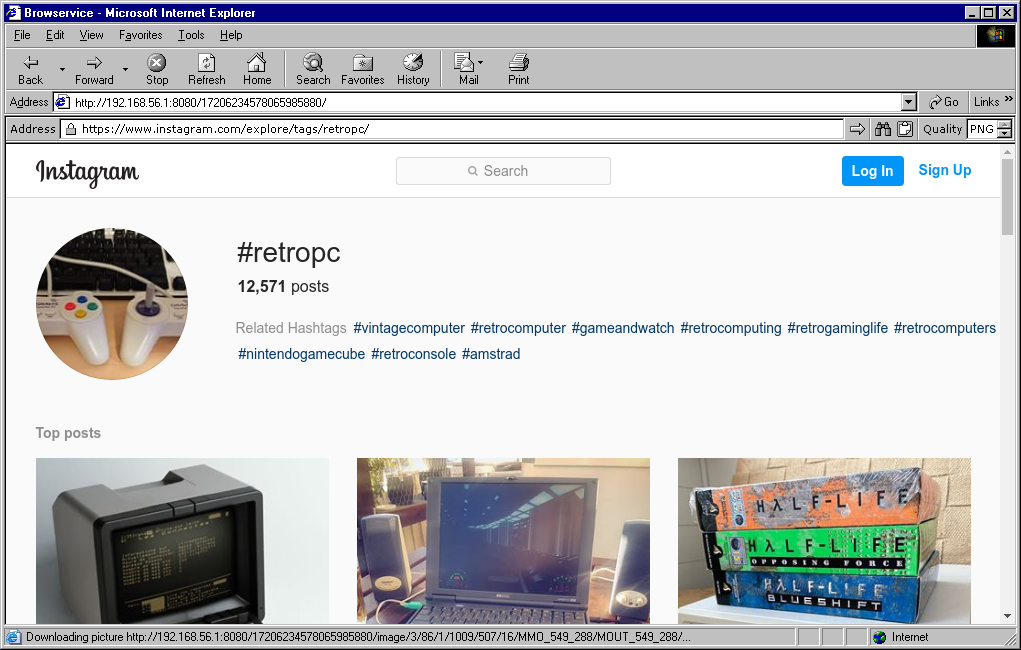Click the Sign Up link
1021x650 pixels.
(945, 170)
